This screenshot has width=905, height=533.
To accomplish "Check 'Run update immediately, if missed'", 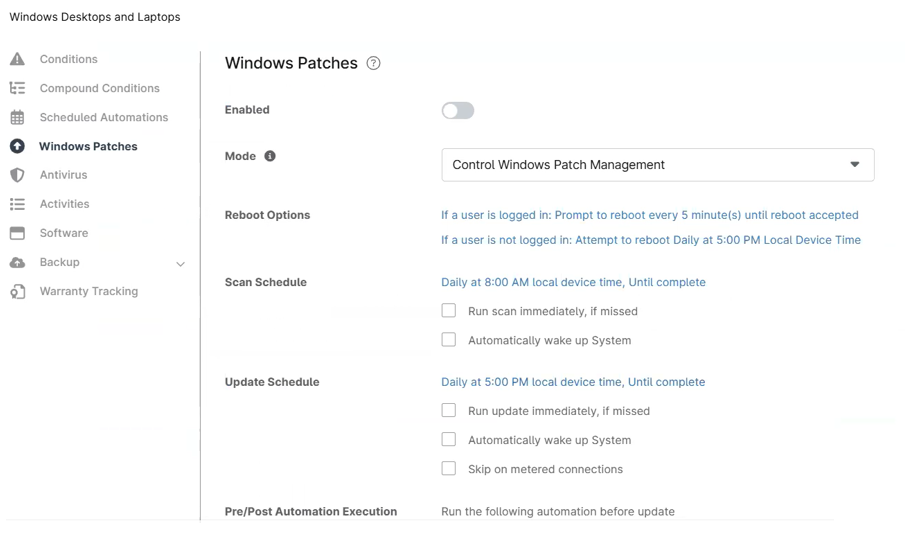I will click(x=449, y=410).
